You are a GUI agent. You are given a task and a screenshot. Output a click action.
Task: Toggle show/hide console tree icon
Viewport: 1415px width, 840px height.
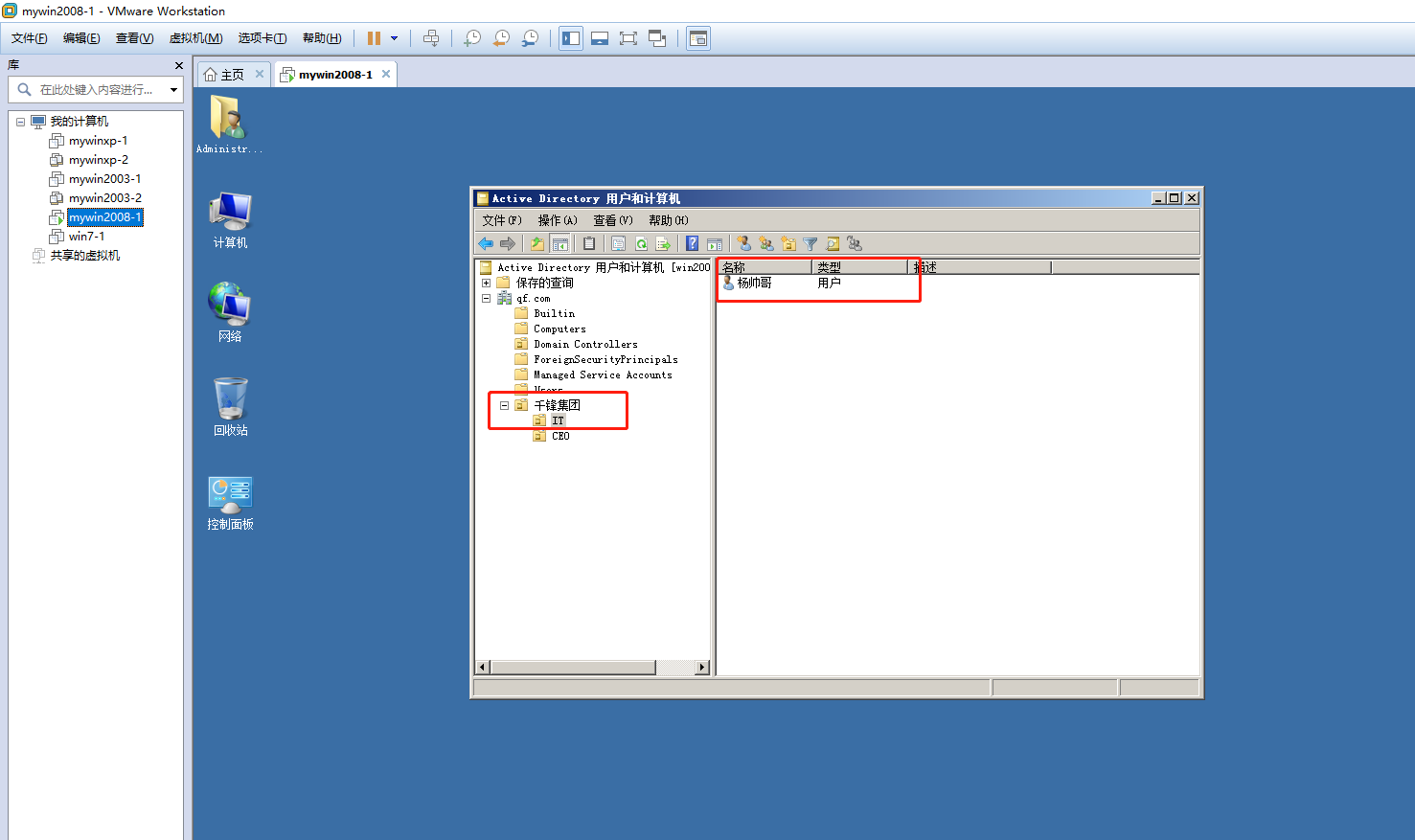click(x=560, y=243)
